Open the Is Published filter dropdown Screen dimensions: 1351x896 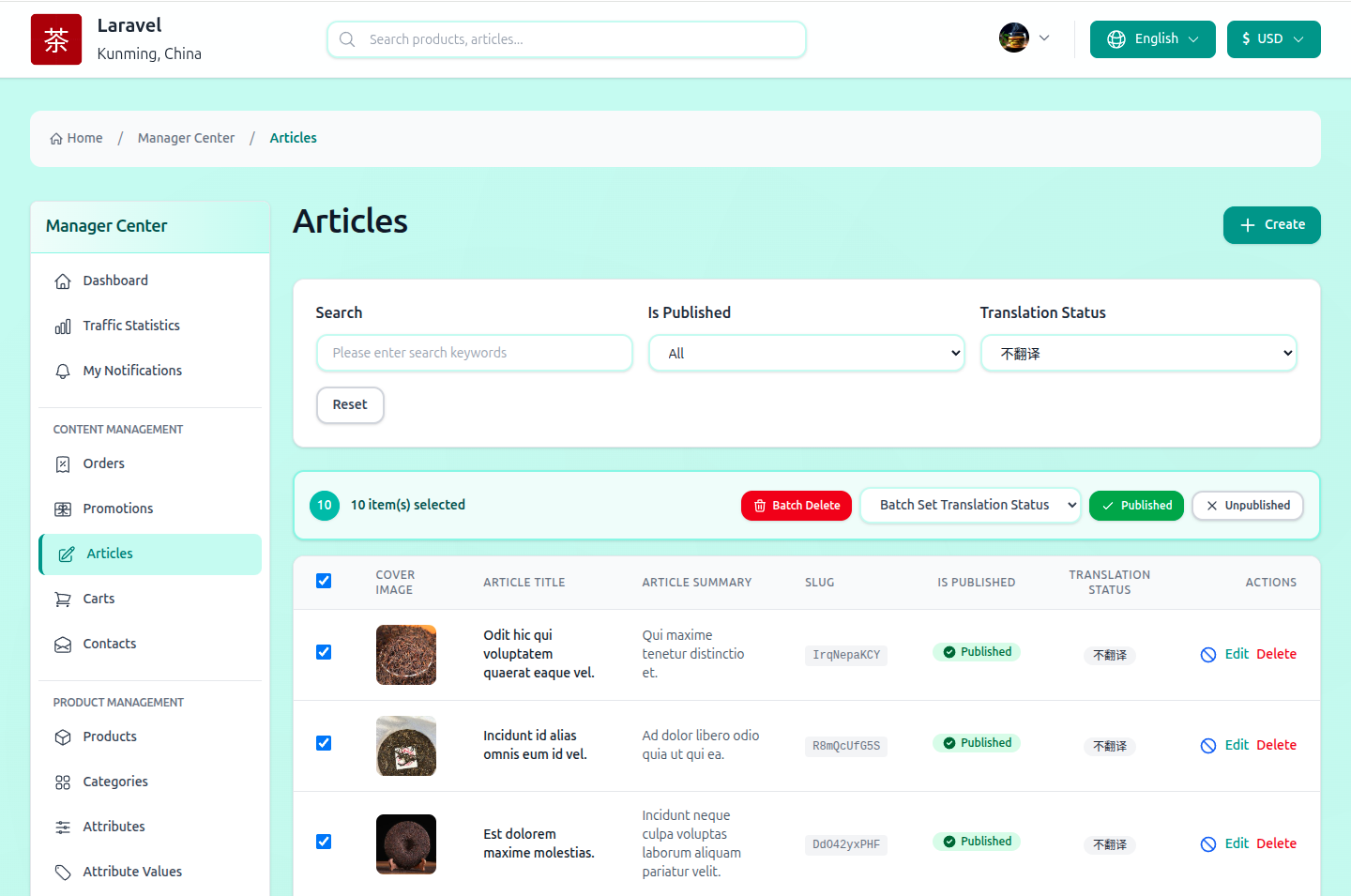point(806,354)
